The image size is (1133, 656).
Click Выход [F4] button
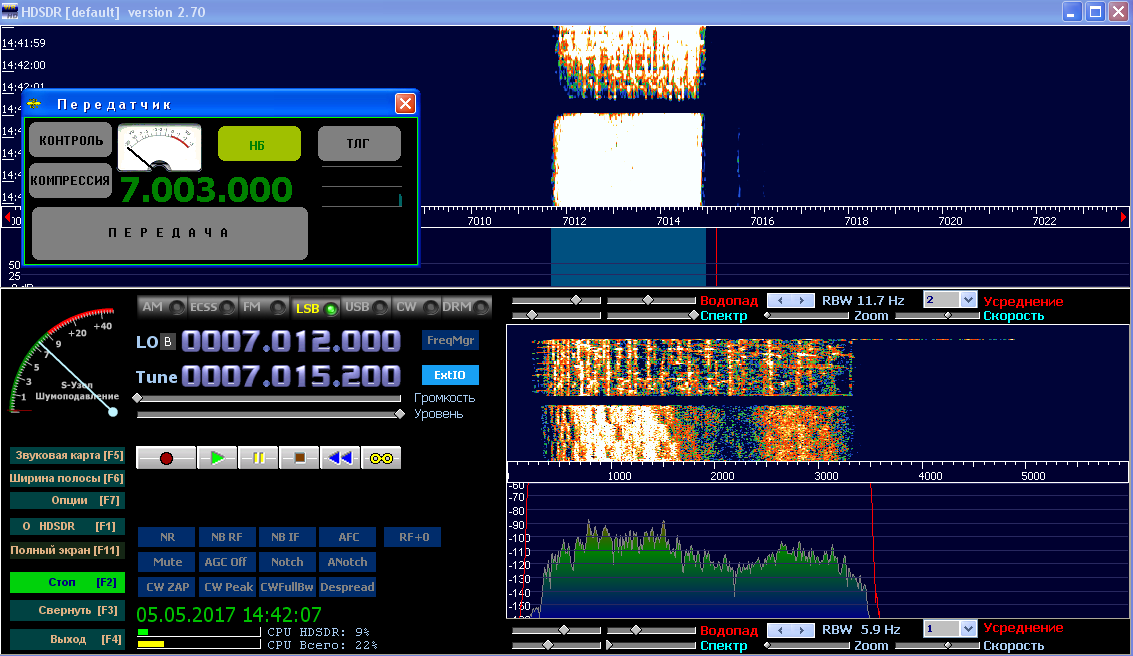click(67, 639)
